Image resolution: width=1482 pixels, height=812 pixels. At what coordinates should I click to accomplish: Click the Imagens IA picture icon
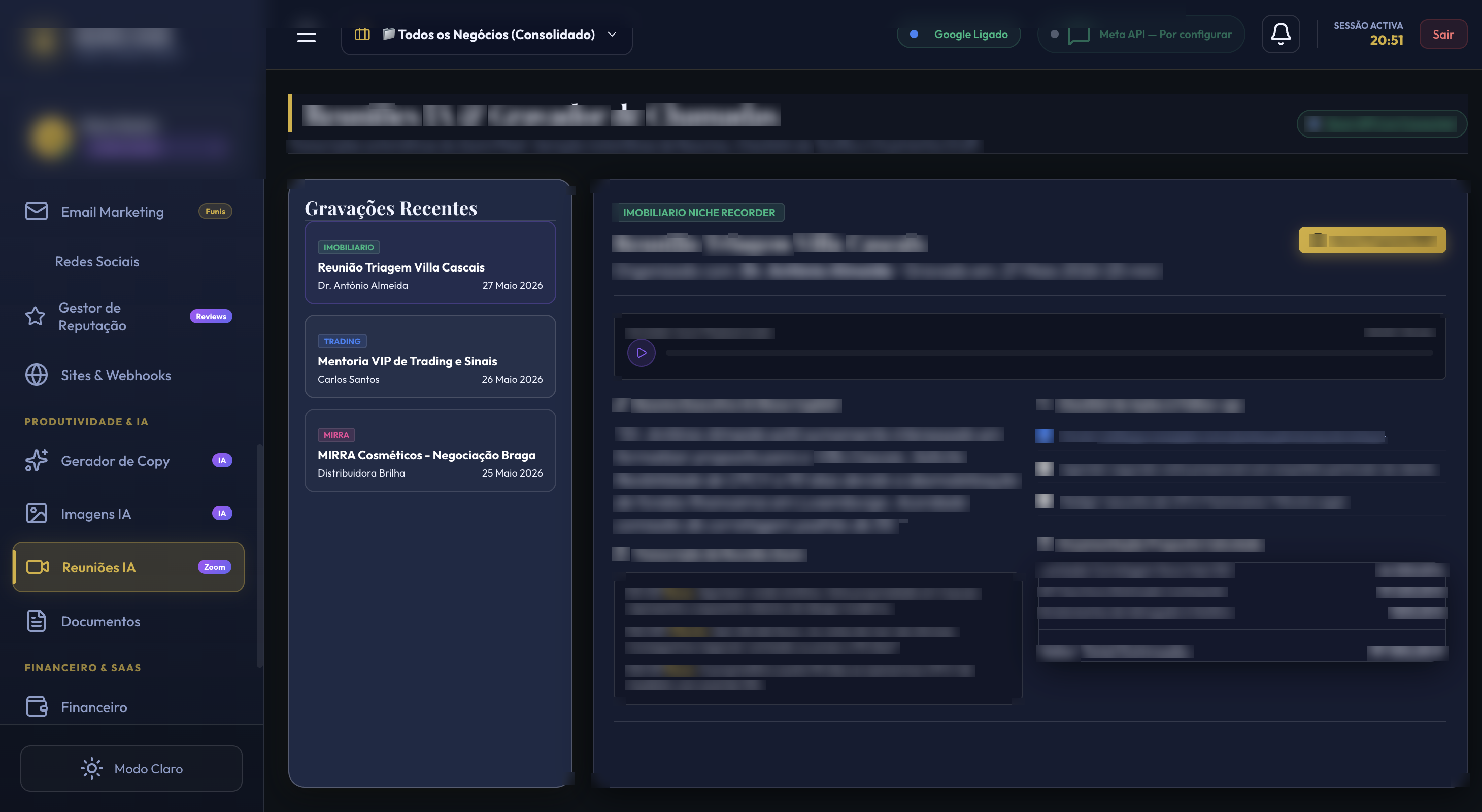coord(36,513)
